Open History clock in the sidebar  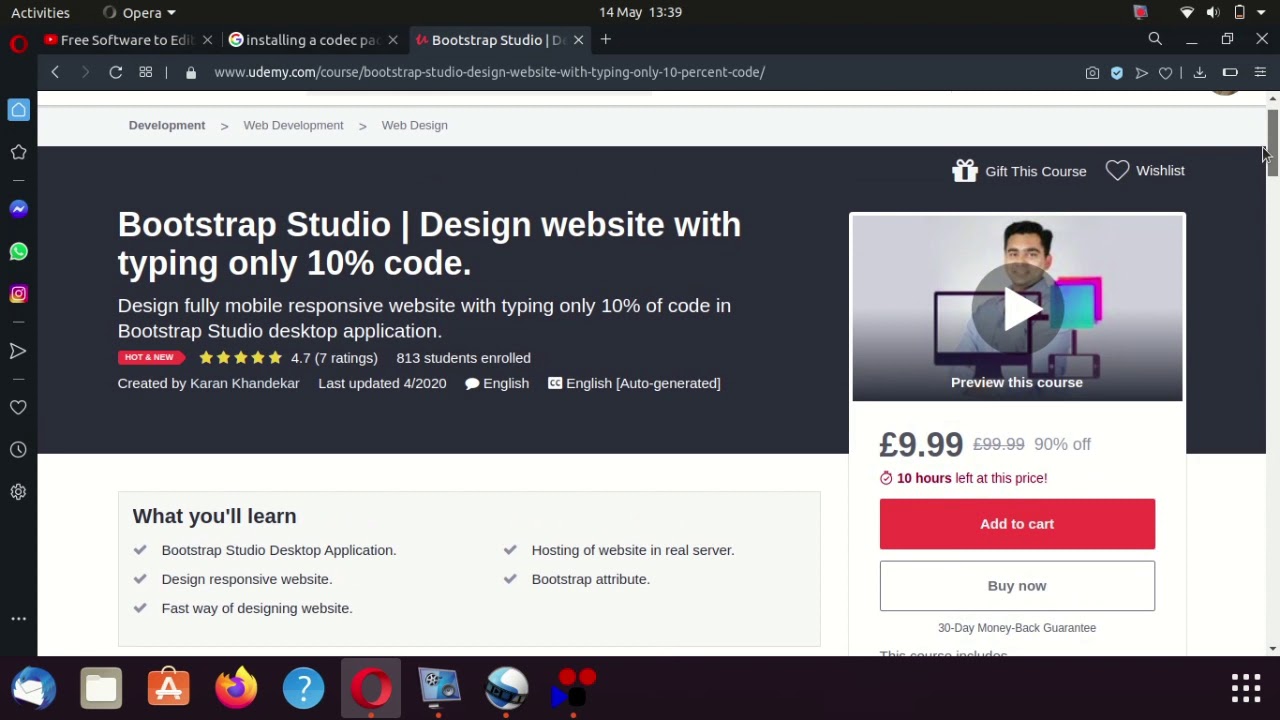[18, 450]
